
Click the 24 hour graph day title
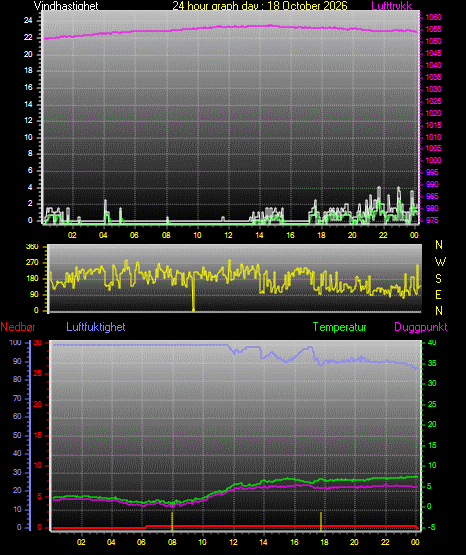pos(260,5)
